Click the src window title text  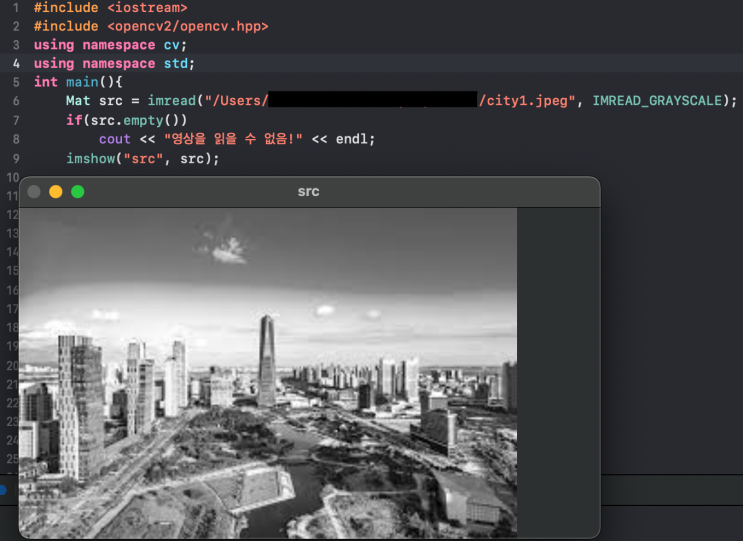(x=308, y=191)
